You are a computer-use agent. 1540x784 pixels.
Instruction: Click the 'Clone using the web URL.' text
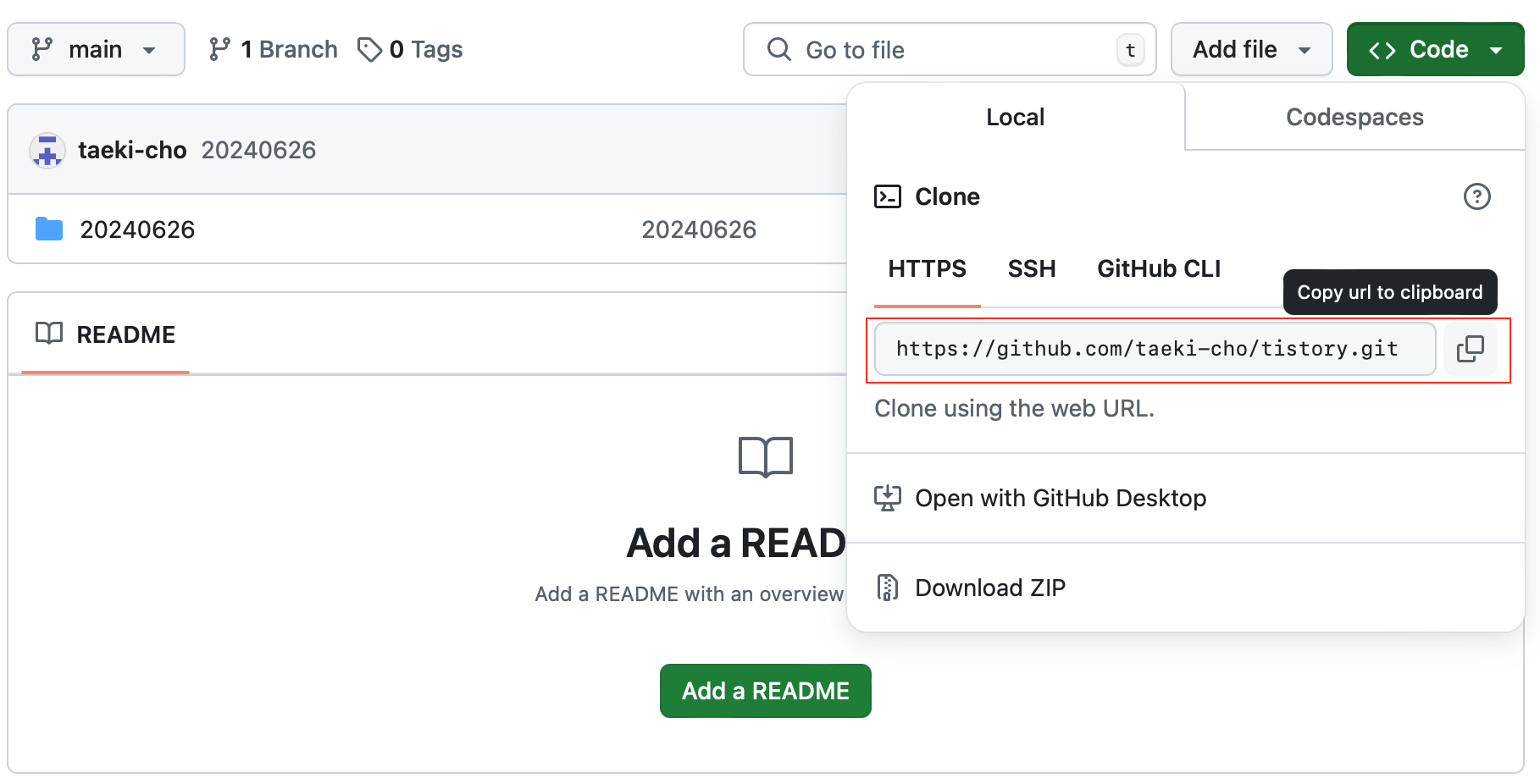(x=1014, y=408)
